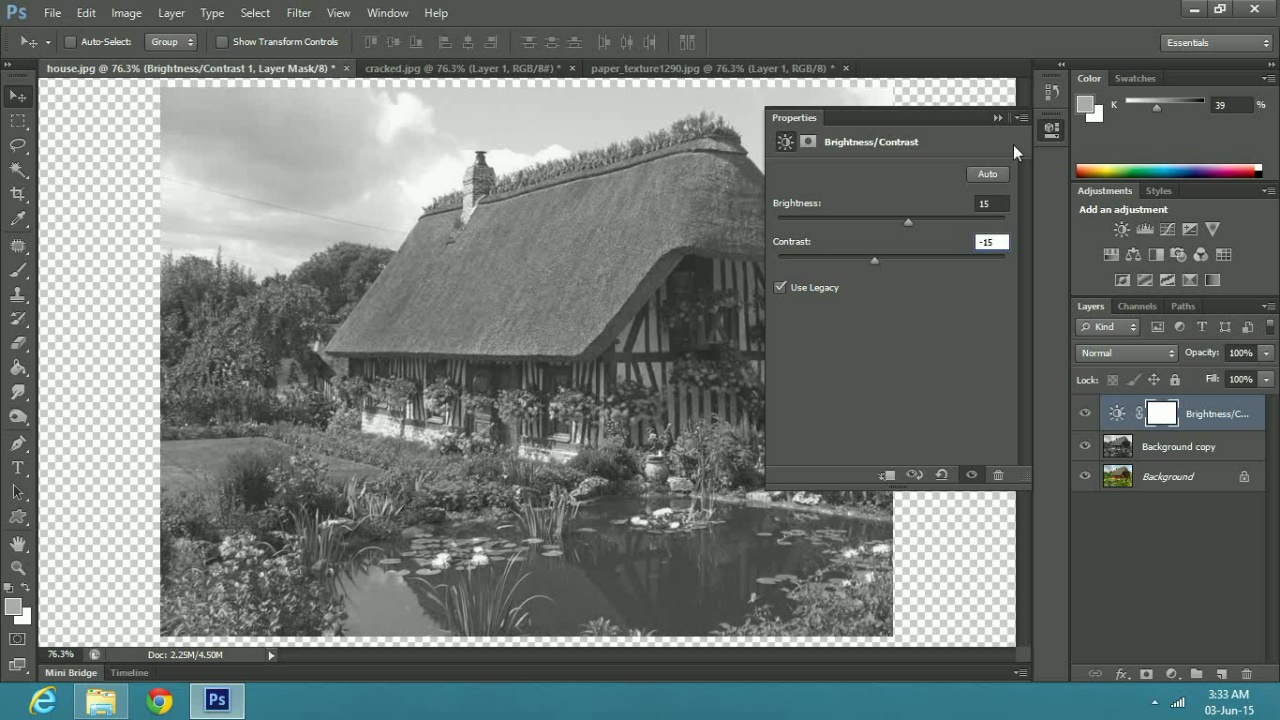This screenshot has width=1280, height=720.
Task: Open the layer mask view in Properties
Action: 808,142
